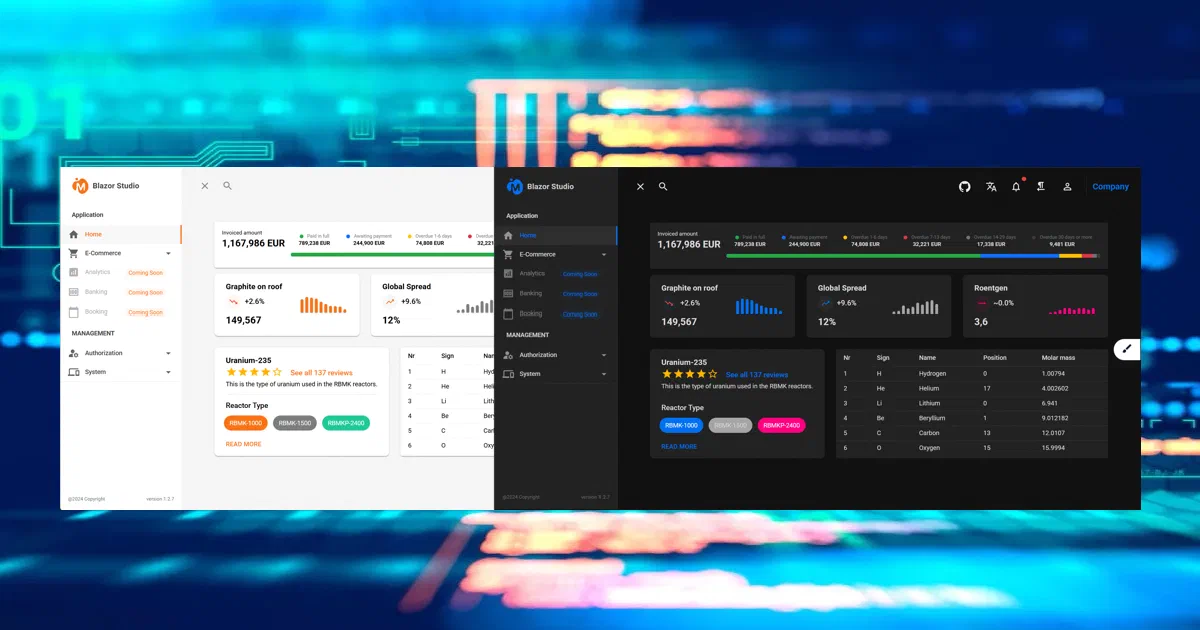Click Hydrogen cell in dark window table
The height and width of the screenshot is (630, 1200).
(932, 373)
